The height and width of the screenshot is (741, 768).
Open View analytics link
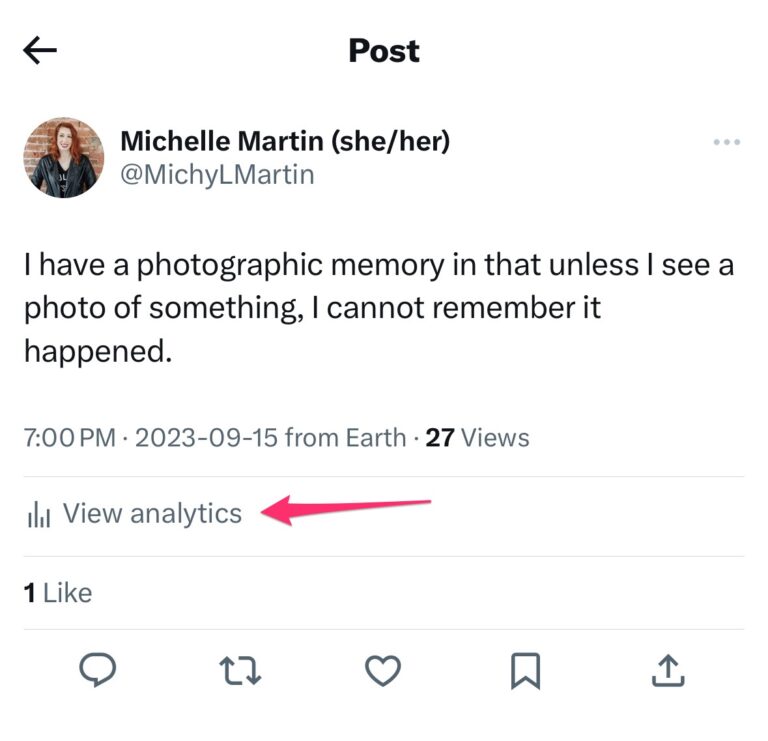tap(152, 514)
